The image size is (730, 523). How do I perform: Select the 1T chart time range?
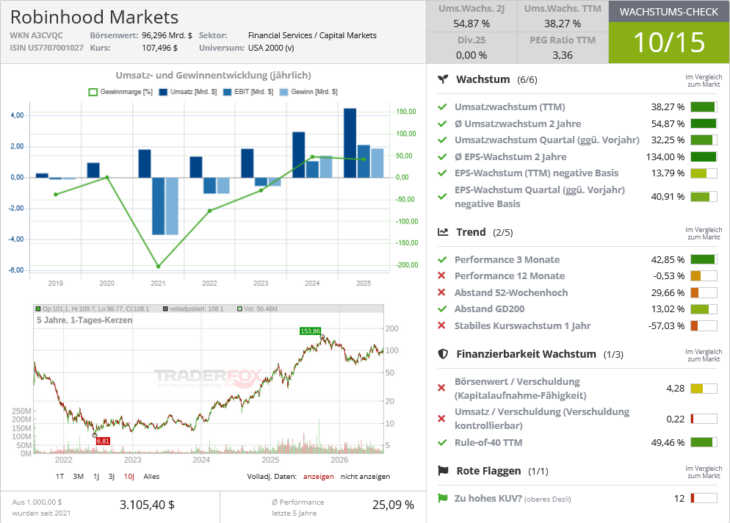click(x=60, y=476)
